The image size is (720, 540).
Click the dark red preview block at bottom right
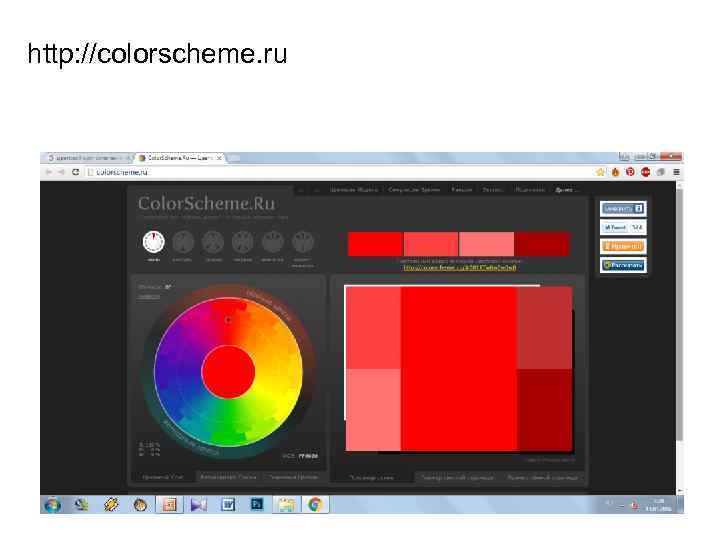[x=545, y=410]
